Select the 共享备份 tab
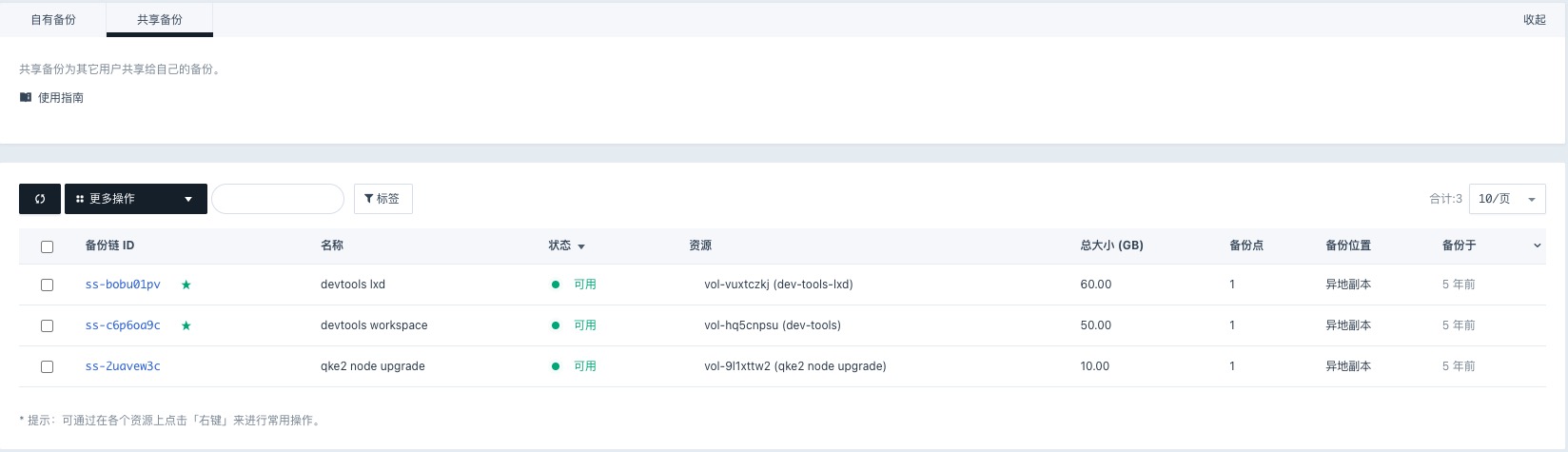 tap(159, 19)
